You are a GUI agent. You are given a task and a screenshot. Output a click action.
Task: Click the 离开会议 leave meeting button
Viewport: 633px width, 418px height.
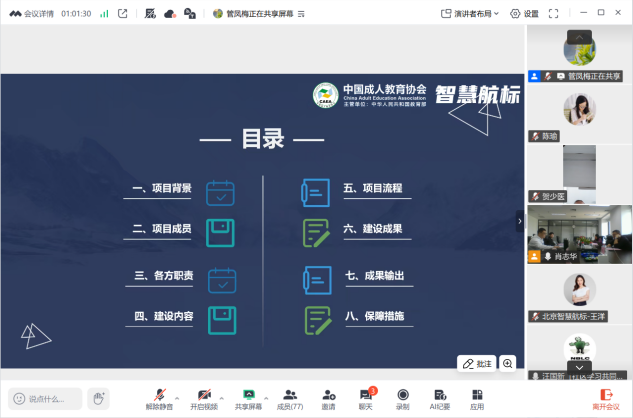click(x=605, y=397)
